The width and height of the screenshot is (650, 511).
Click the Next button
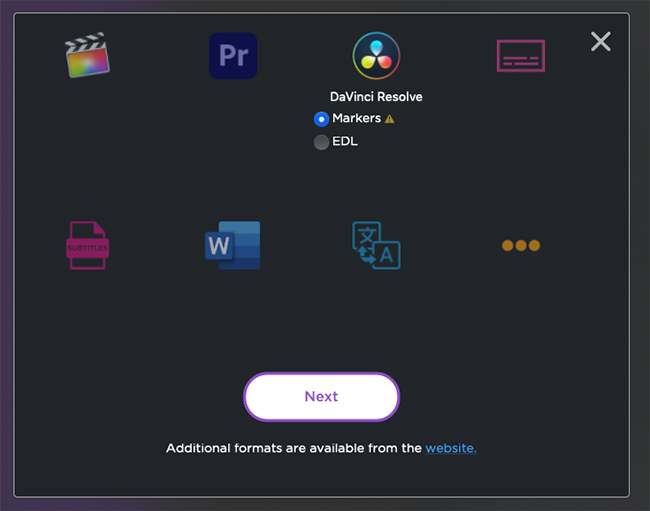(x=321, y=397)
